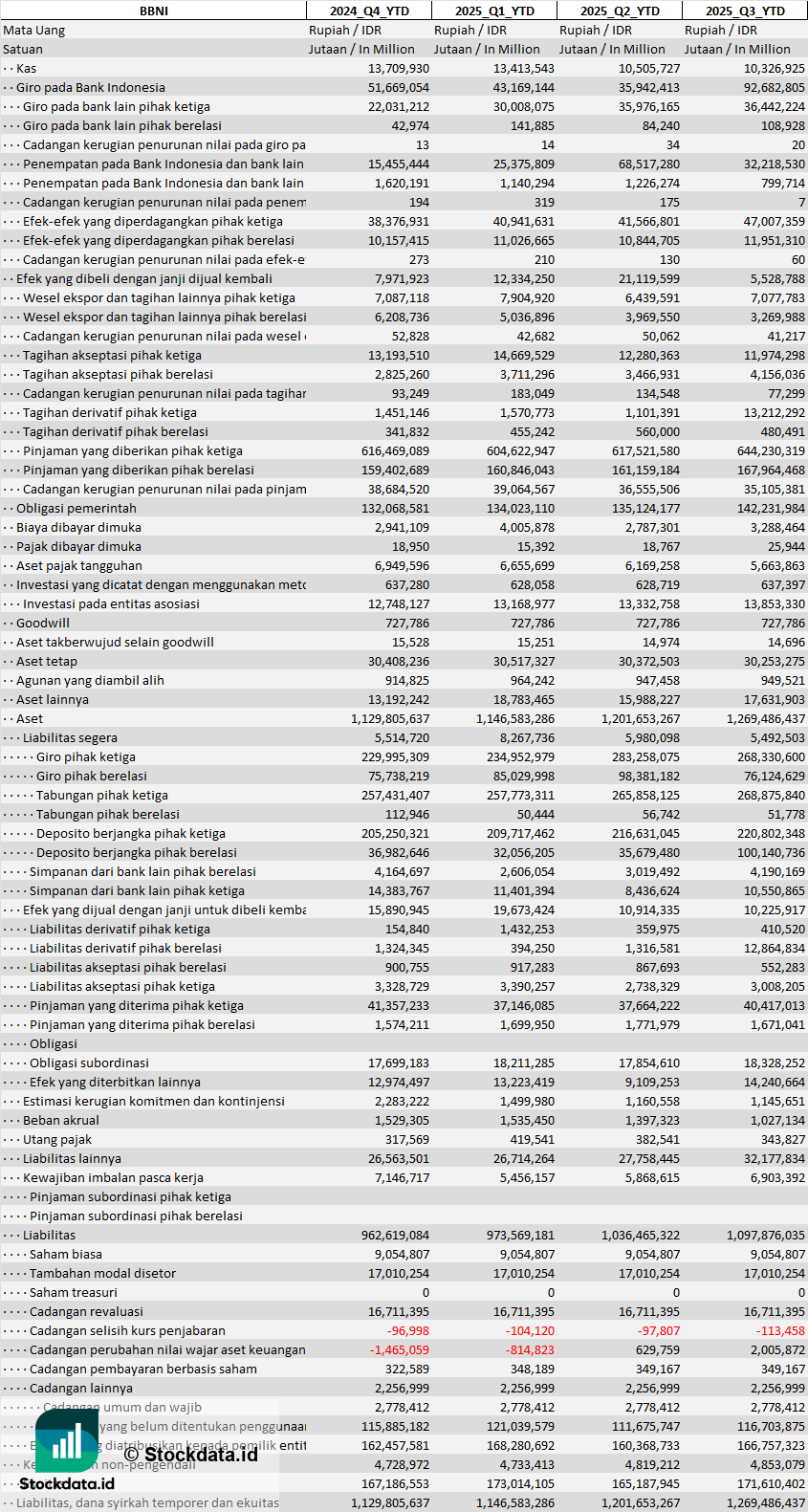The image size is (808, 1512).
Task: Select Simpanan dari bank lain pihak berelasi
Action: pos(142,871)
